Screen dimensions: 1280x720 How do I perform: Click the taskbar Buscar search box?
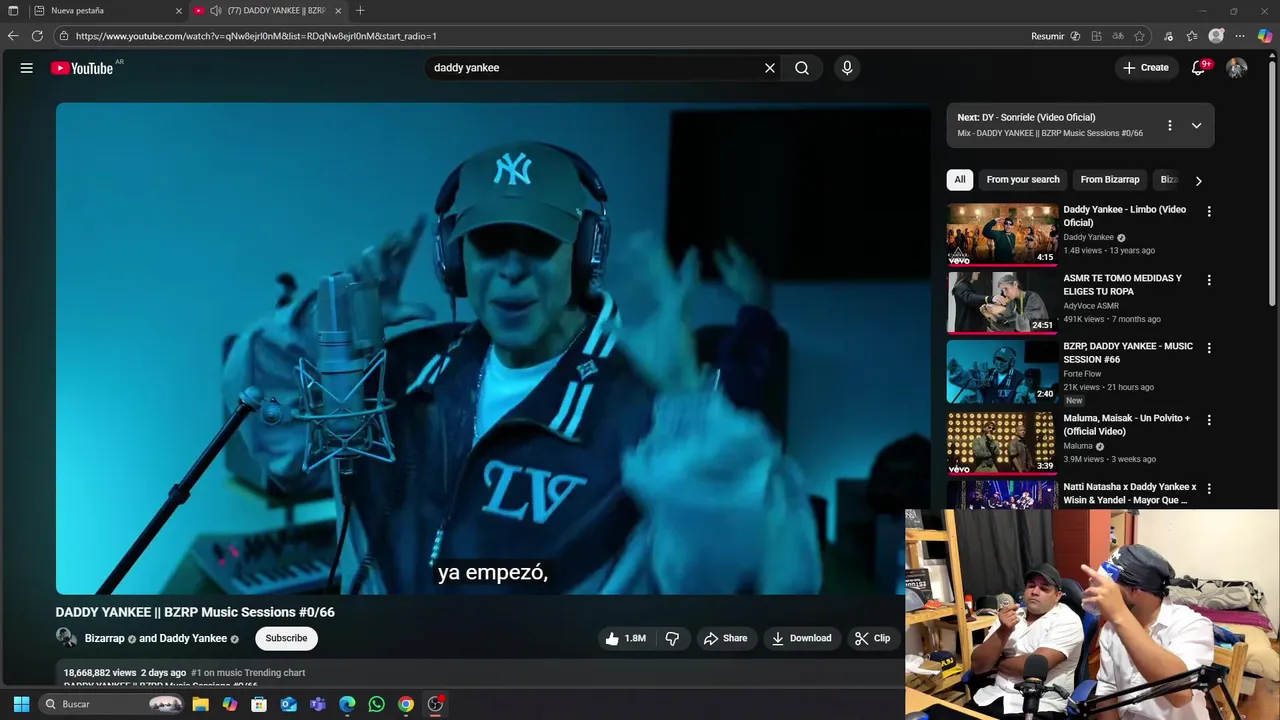113,704
